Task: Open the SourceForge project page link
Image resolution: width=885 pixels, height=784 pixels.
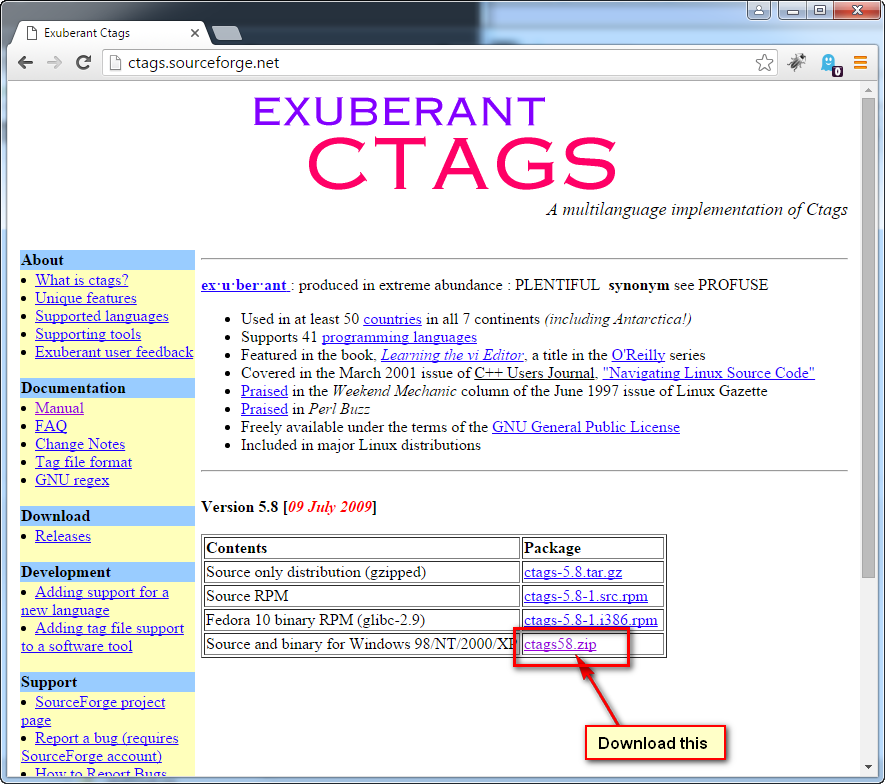Action: coord(100,702)
